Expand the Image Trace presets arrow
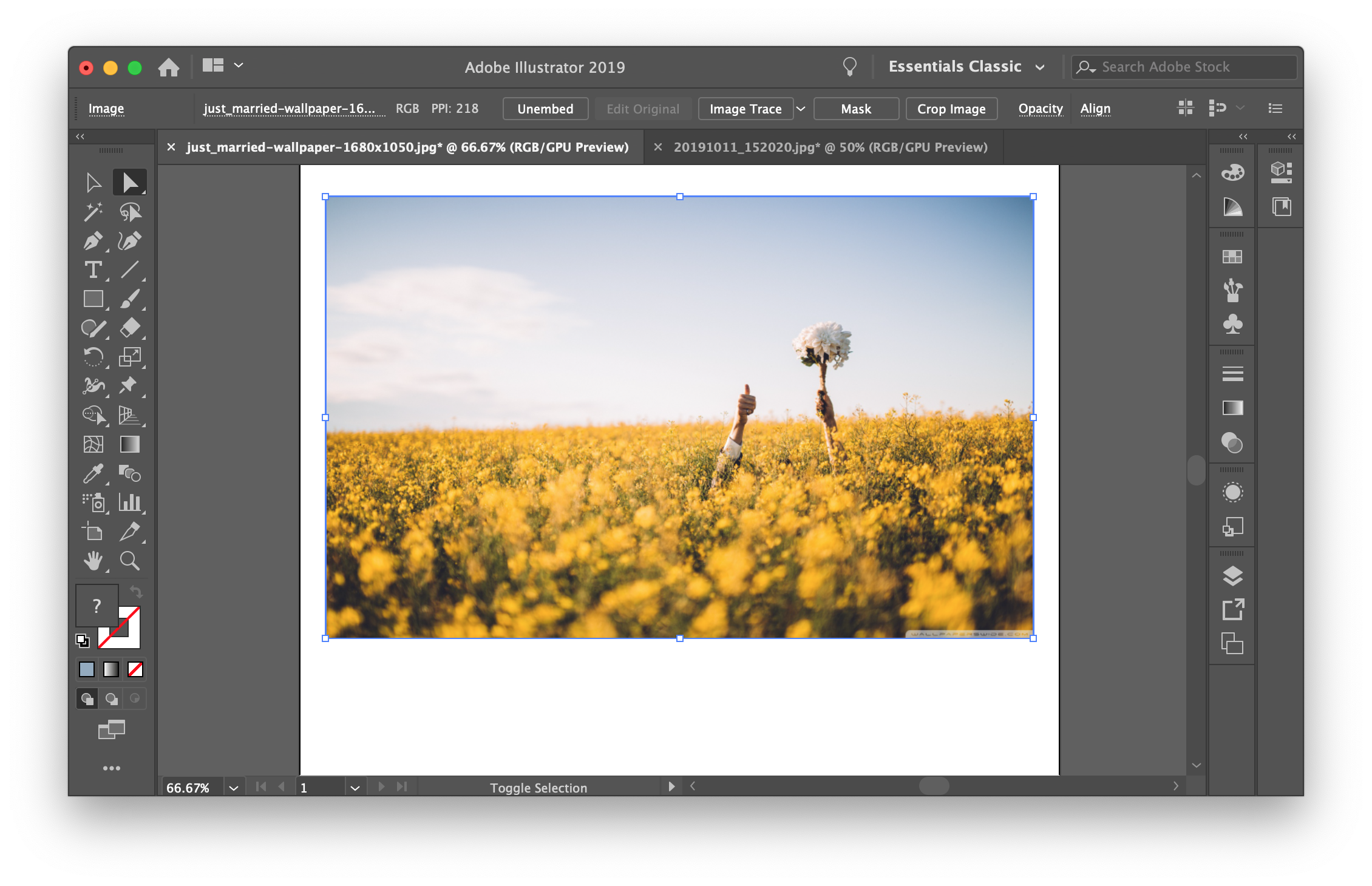1372x886 pixels. coord(801,109)
